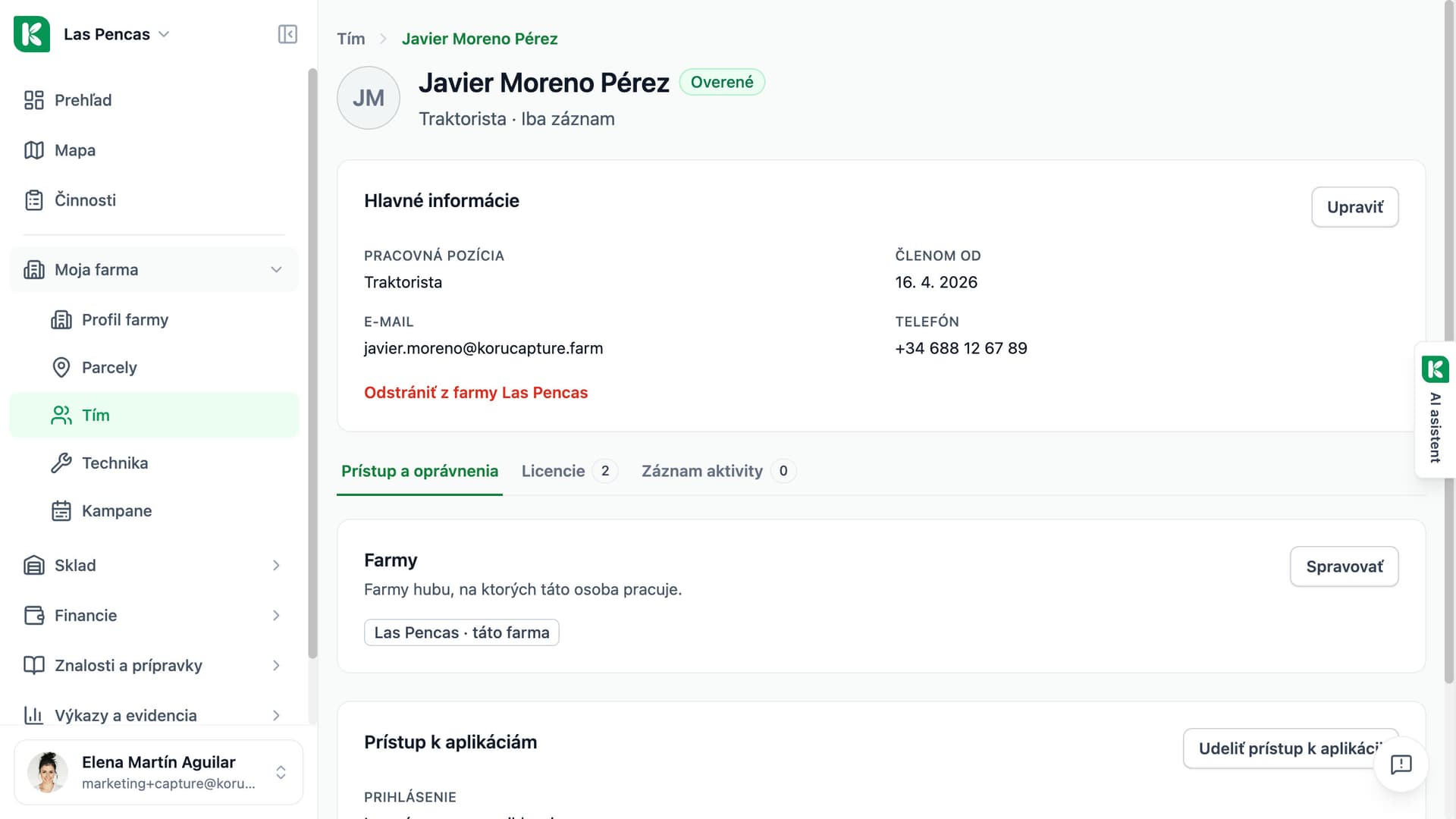Click Odstrániť z farmy Las Pencas
The height and width of the screenshot is (819, 1456).
coord(475,393)
